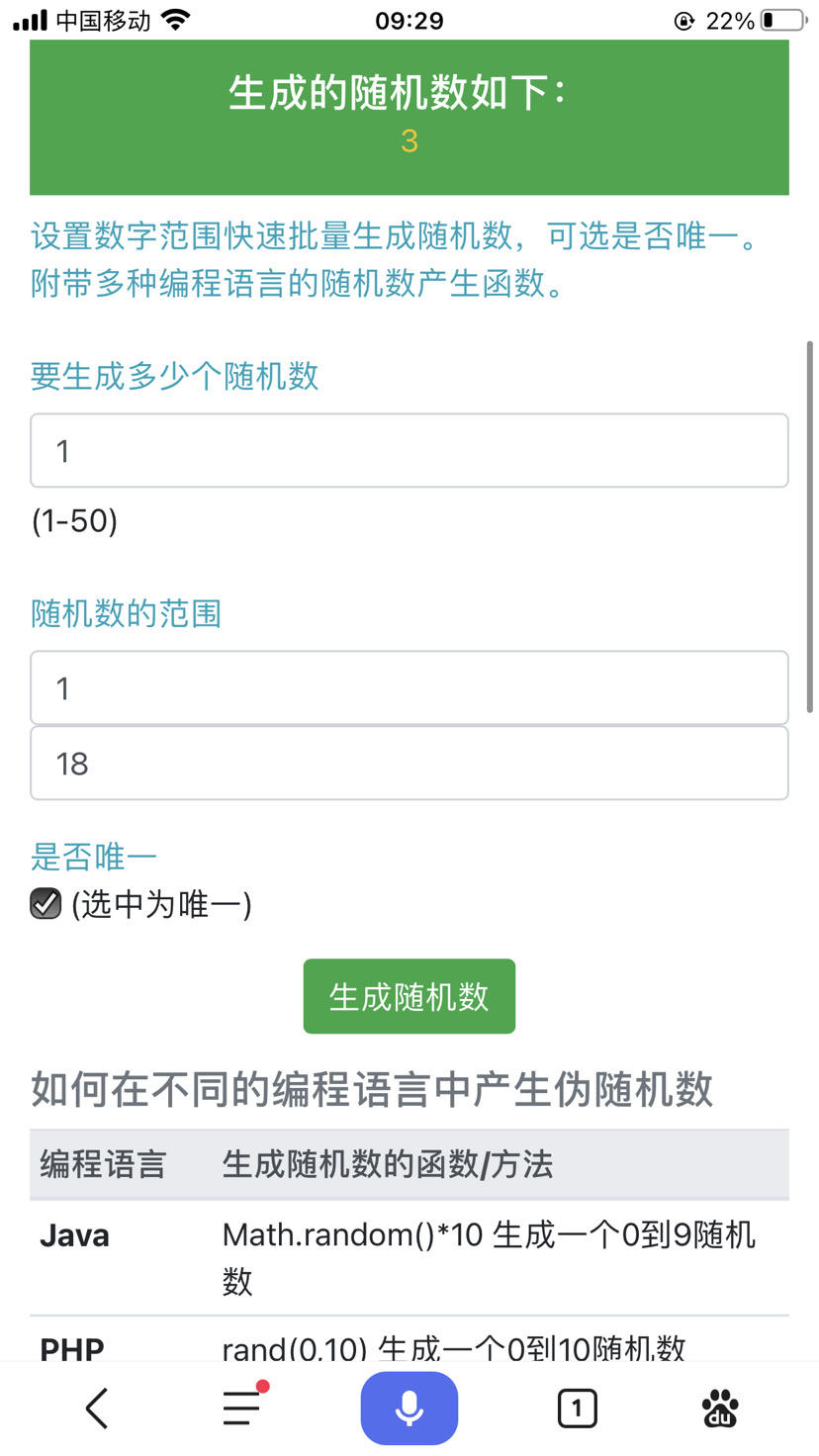Tap the (选中为唯一) checkbox label text
Image resolution: width=819 pixels, height=1456 pixels.
pos(161,904)
